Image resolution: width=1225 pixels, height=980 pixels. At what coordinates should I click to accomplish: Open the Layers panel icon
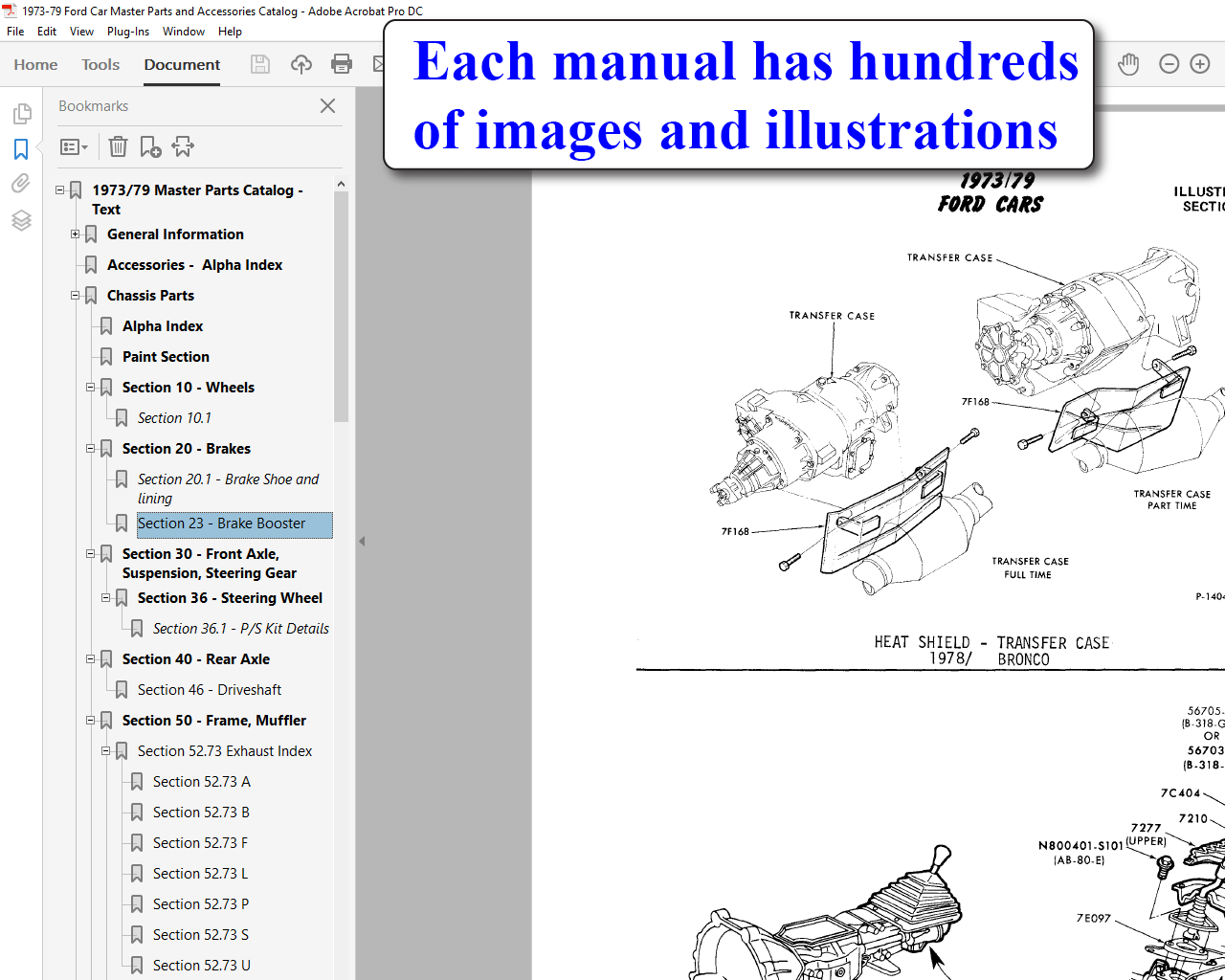click(x=21, y=220)
